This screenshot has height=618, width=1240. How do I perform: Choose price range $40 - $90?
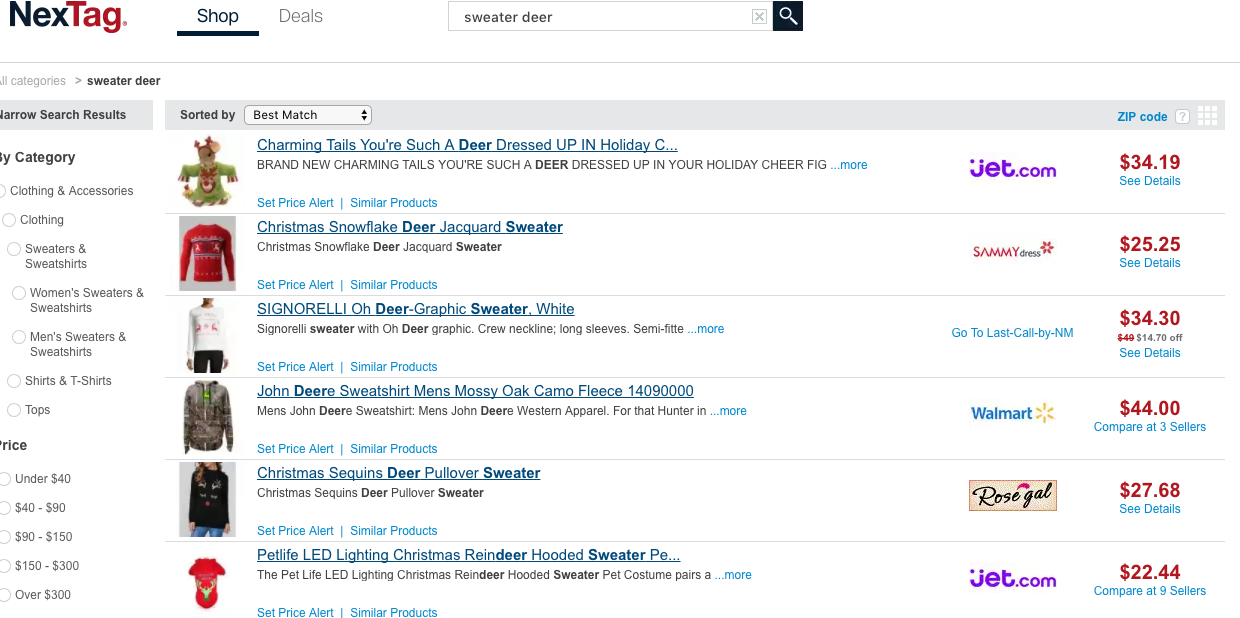pos(4,508)
